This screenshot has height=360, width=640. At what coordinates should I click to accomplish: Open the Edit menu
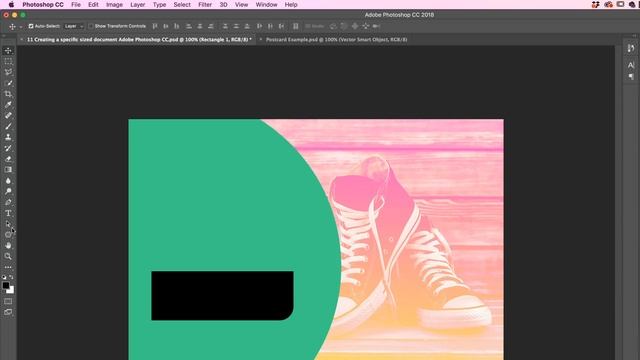click(93, 5)
